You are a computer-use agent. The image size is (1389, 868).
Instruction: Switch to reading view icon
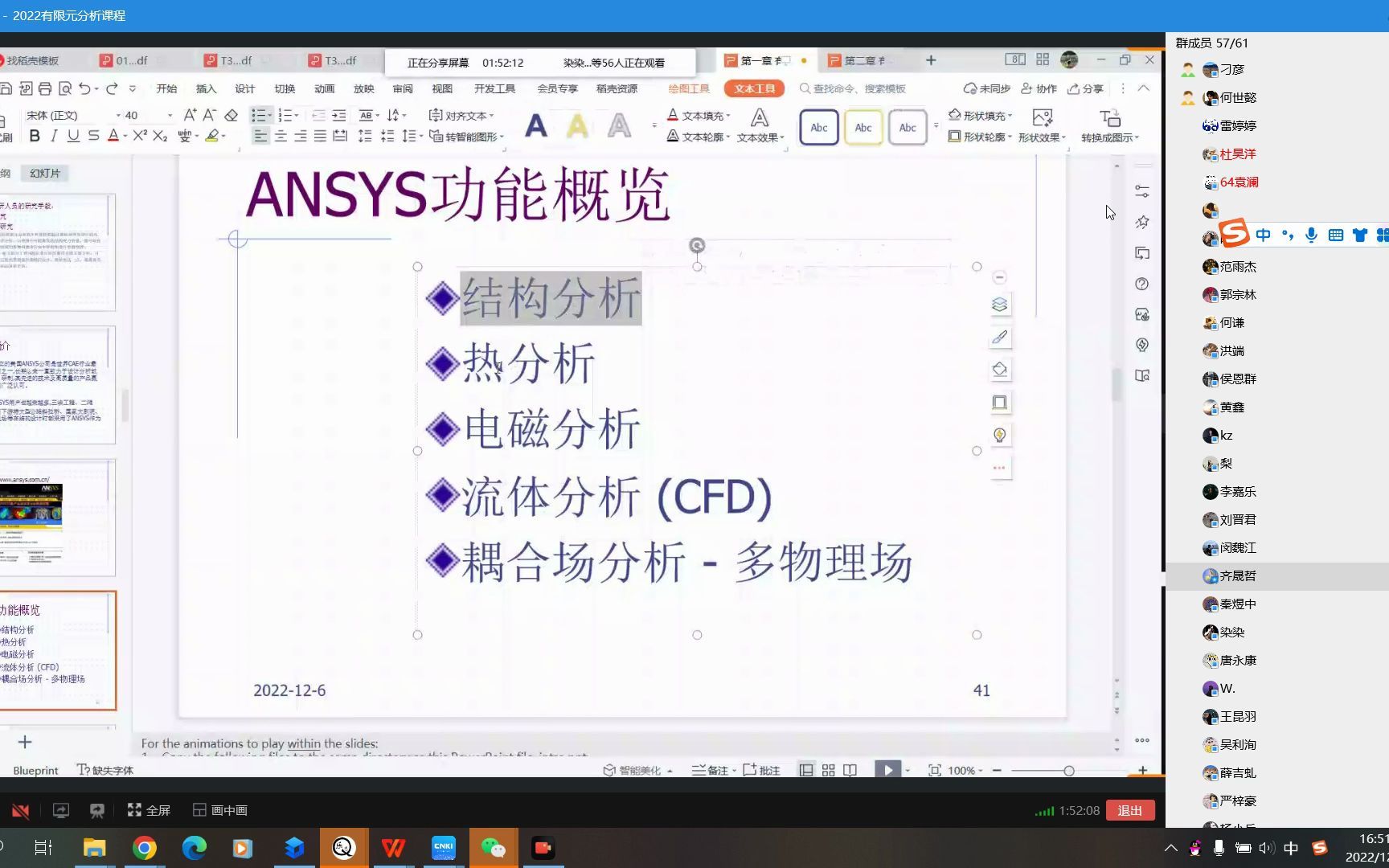tap(850, 770)
